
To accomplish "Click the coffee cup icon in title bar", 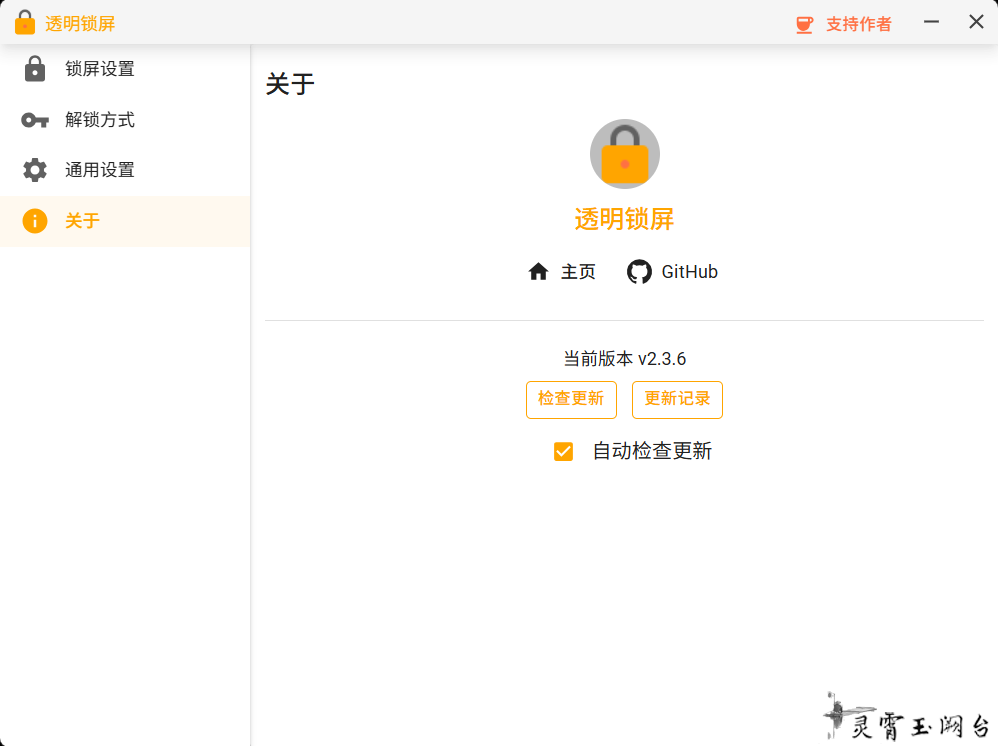I will point(804,24).
